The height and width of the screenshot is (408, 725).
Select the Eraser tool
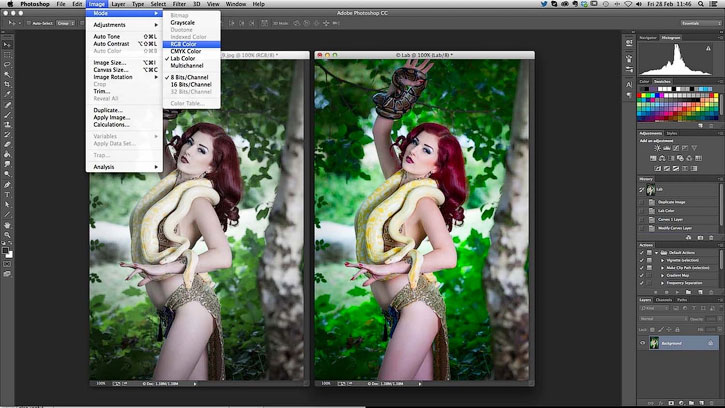coord(7,144)
